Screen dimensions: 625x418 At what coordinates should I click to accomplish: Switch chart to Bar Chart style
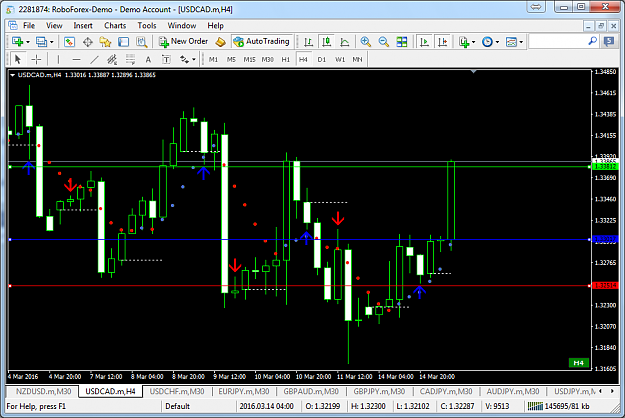pos(308,41)
